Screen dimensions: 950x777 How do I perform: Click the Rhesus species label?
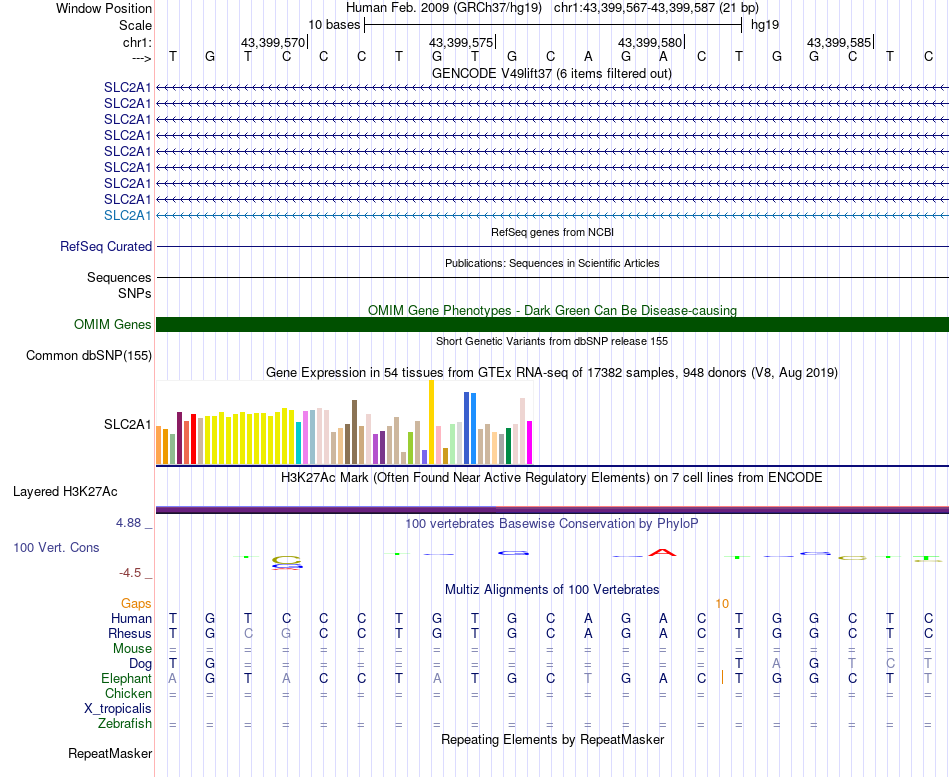(130, 633)
